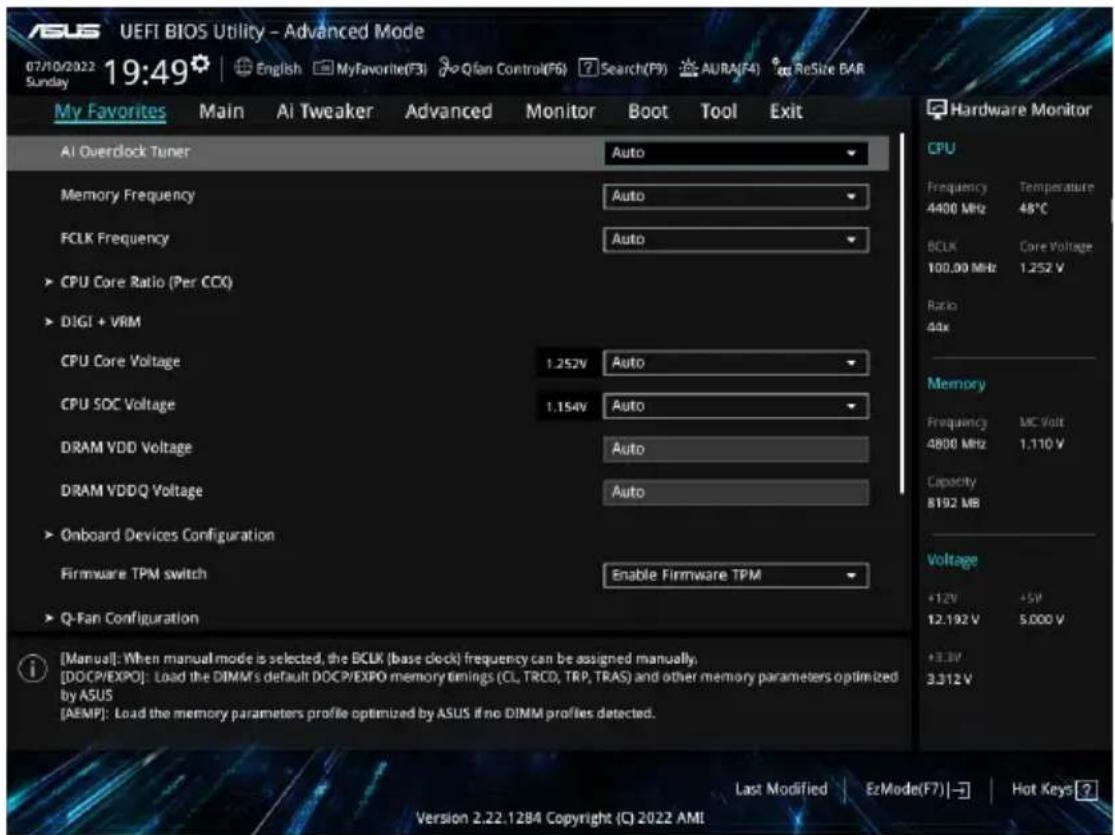Open Qfan Control(F6) fan tool
Viewport: 1115px width, 835px height.
point(503,69)
